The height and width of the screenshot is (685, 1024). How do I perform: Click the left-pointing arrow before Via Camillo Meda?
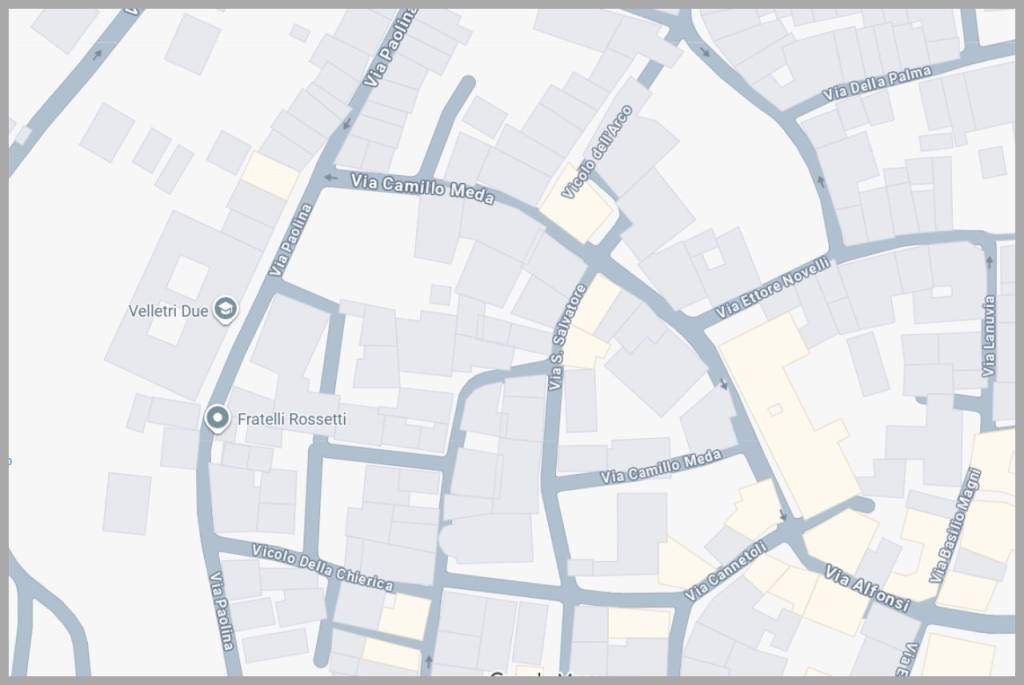point(329,178)
